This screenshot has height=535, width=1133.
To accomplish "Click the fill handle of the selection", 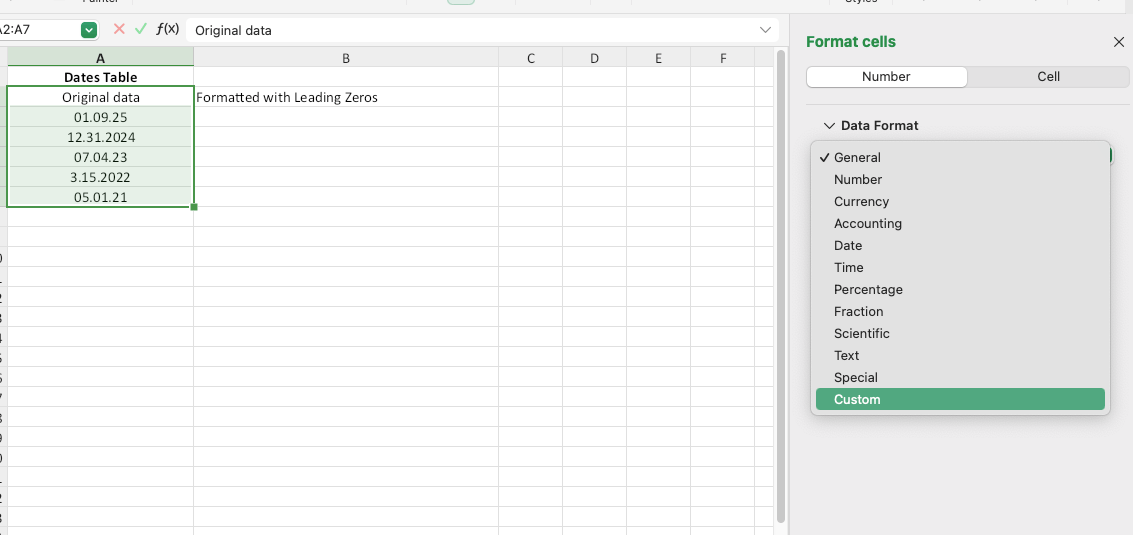I will tap(194, 207).
